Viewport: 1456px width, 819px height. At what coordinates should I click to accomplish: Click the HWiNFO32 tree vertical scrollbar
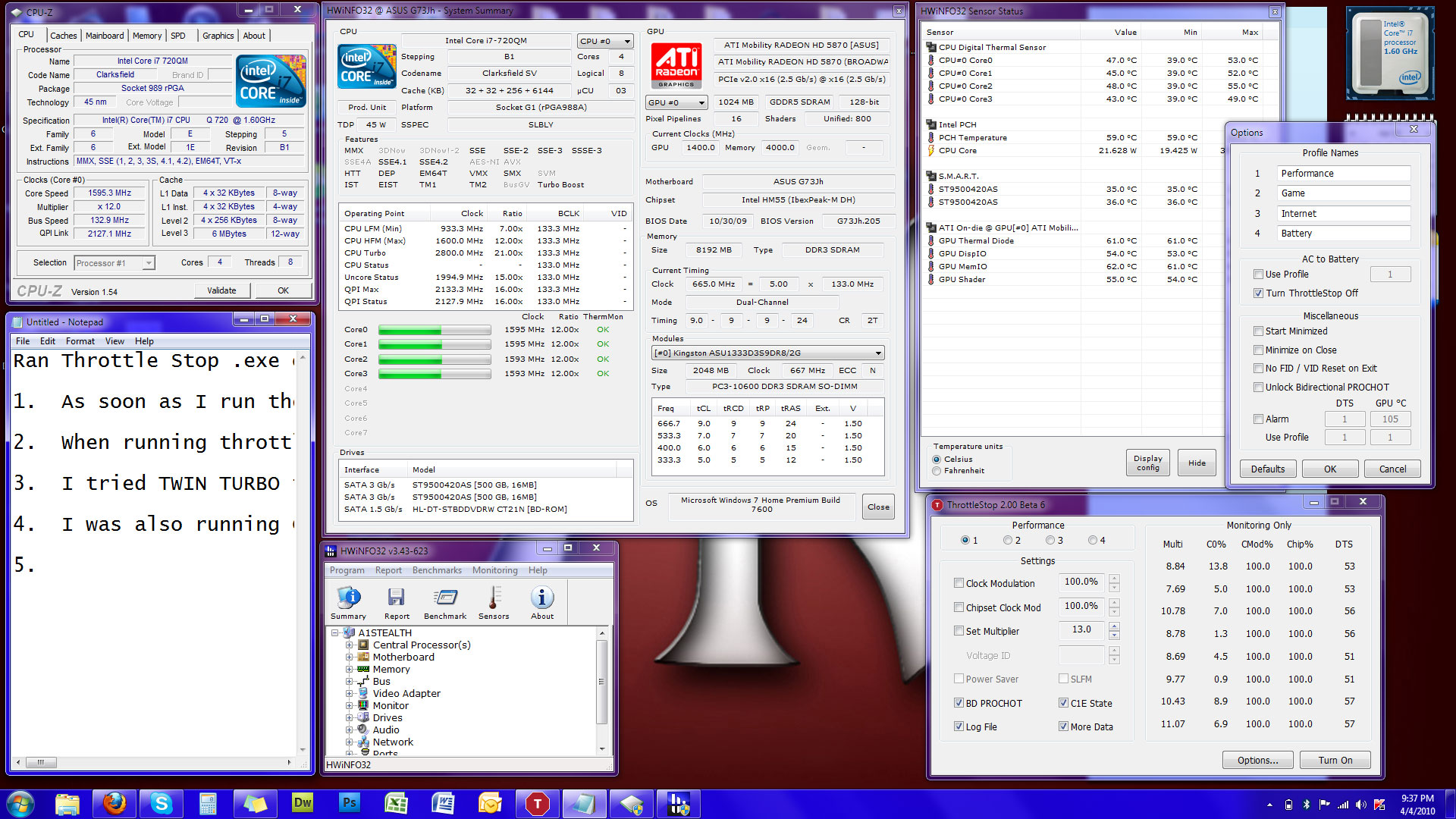point(602,691)
